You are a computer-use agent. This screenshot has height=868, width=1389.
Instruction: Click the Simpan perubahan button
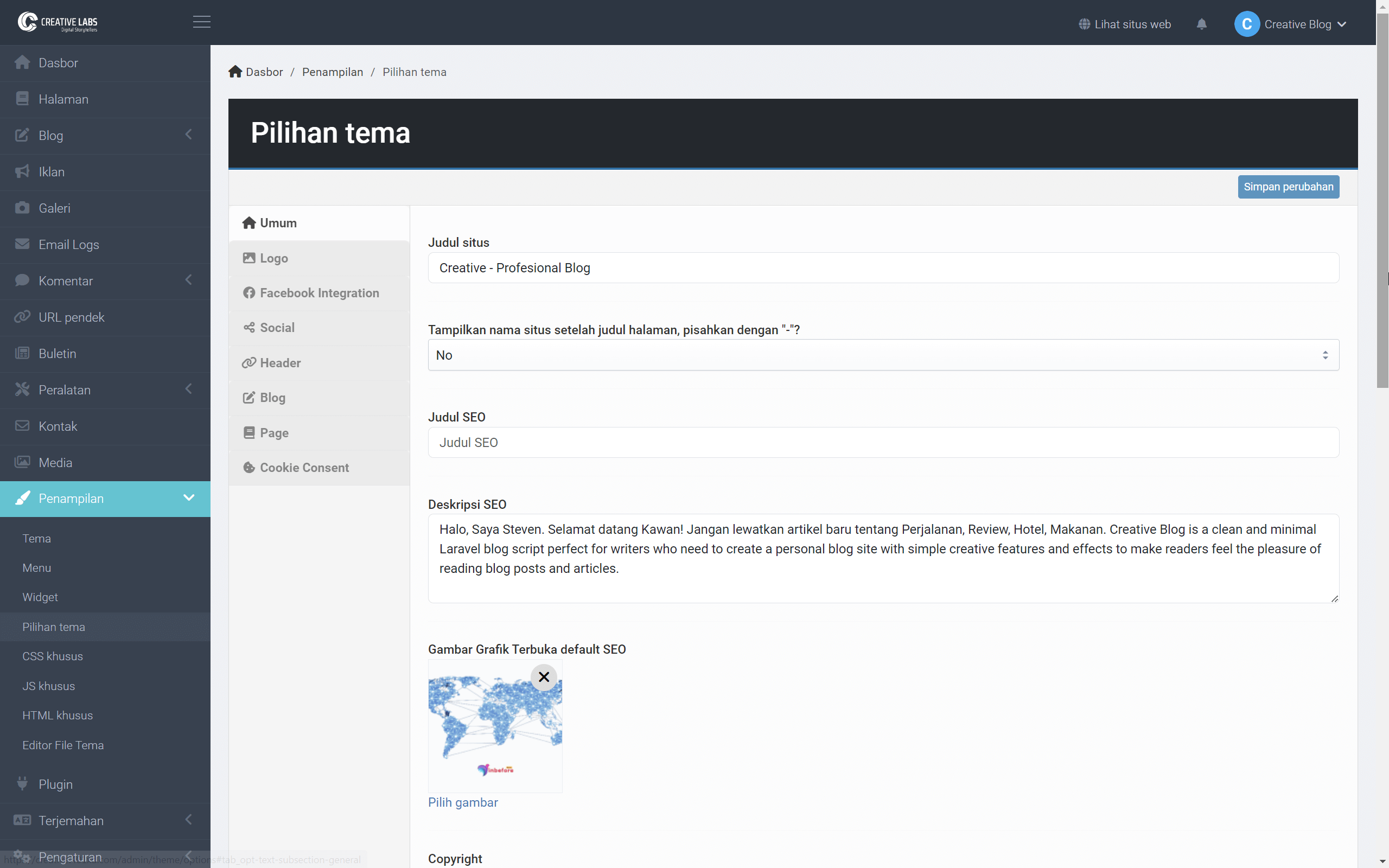click(1288, 187)
